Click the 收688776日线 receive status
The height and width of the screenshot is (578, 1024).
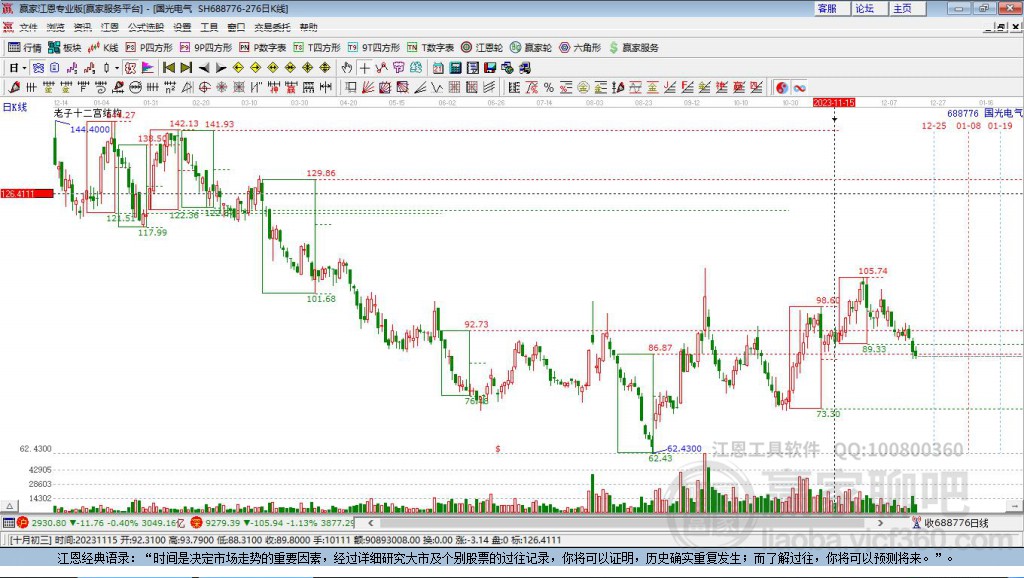[951, 522]
